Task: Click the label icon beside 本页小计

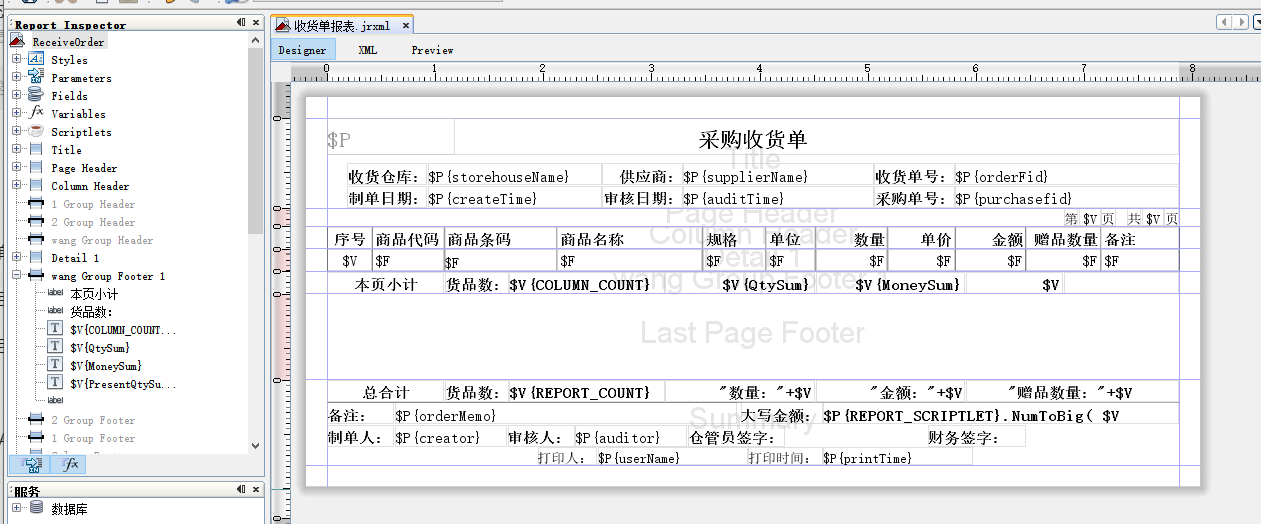Action: [x=55, y=294]
